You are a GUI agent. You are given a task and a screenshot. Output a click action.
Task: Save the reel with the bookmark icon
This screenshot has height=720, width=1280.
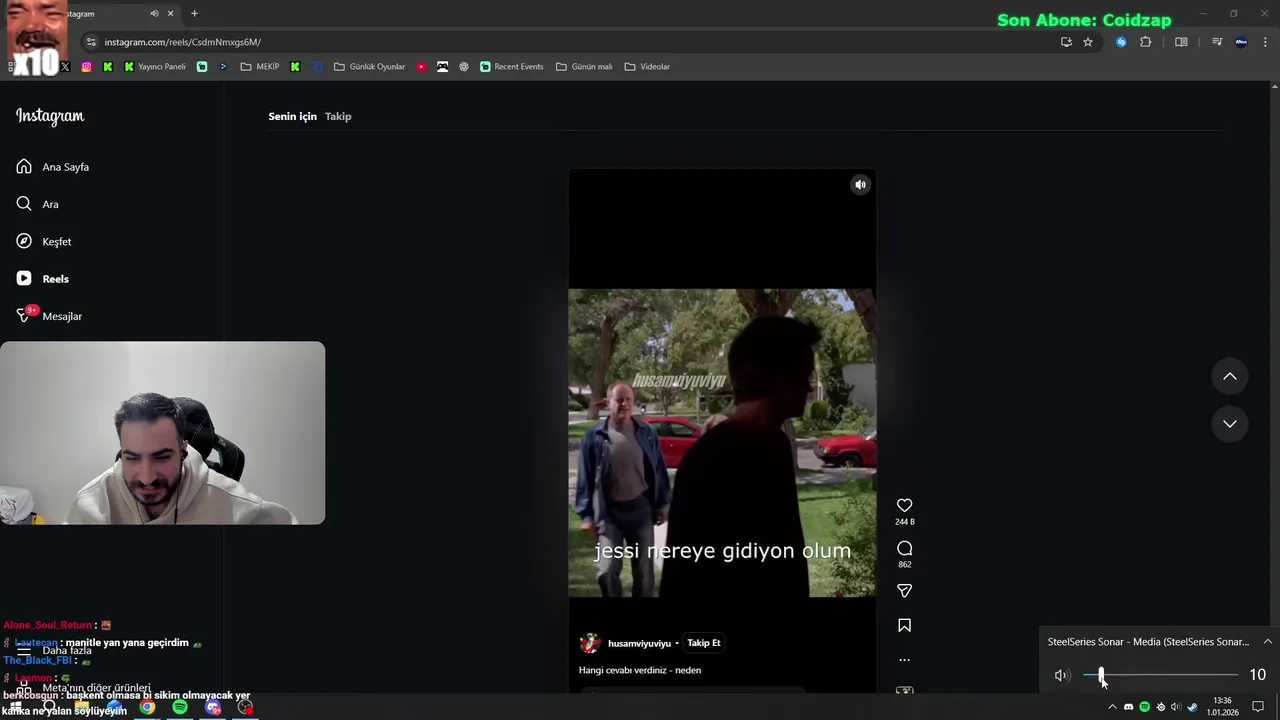tap(904, 625)
